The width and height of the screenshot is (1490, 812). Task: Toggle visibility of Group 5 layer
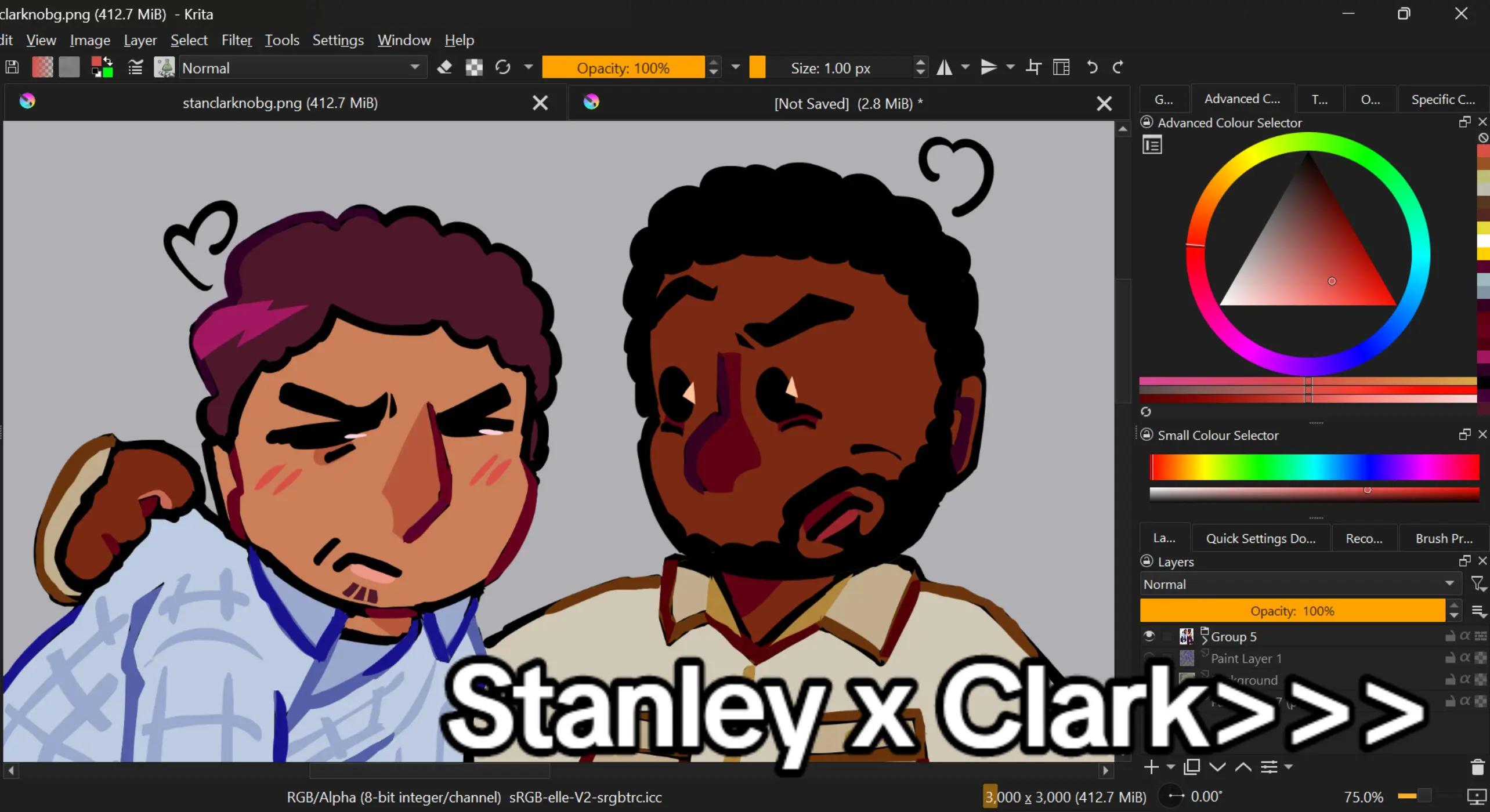1149,636
